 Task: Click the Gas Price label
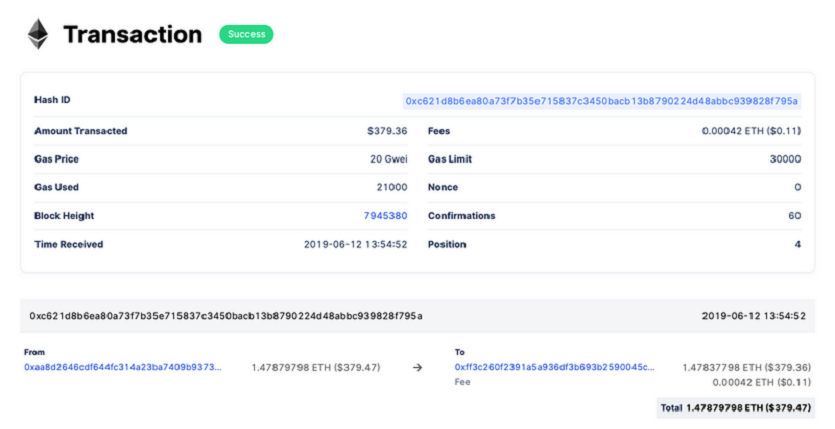pos(56,159)
